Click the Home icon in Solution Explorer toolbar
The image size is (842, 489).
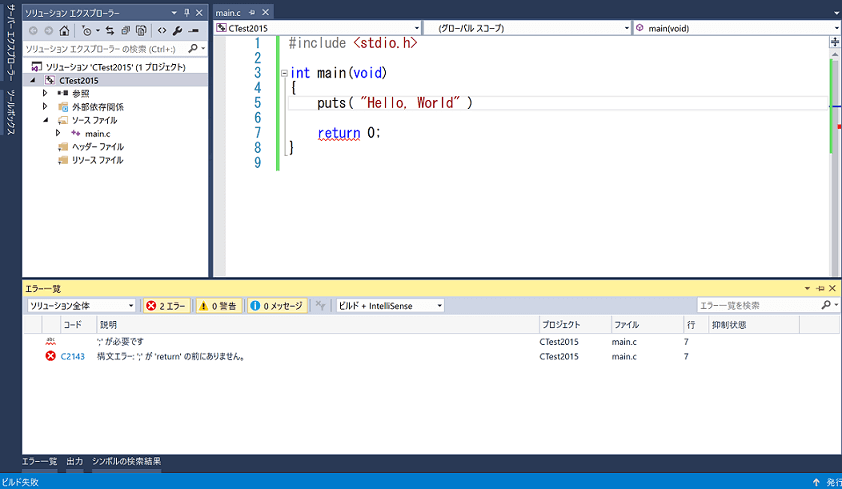coord(64,31)
